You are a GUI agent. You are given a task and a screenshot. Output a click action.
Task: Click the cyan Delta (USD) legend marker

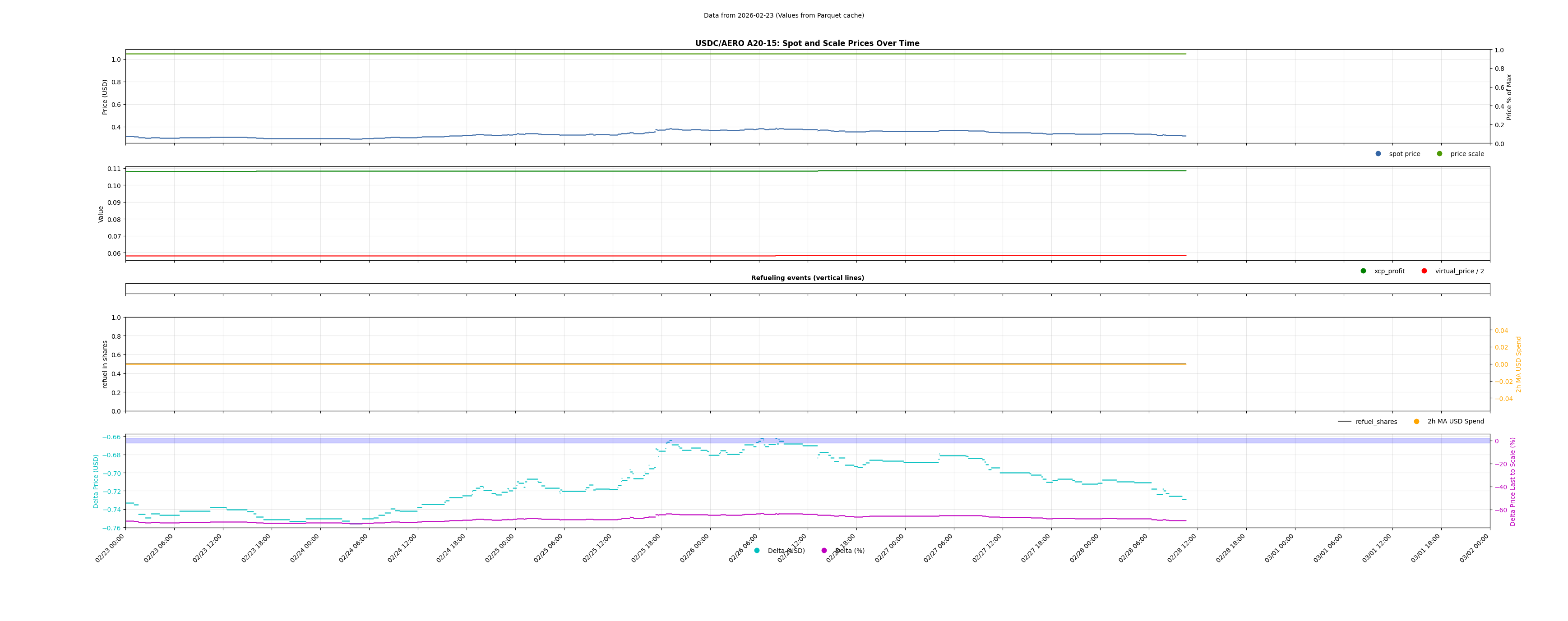click(757, 551)
